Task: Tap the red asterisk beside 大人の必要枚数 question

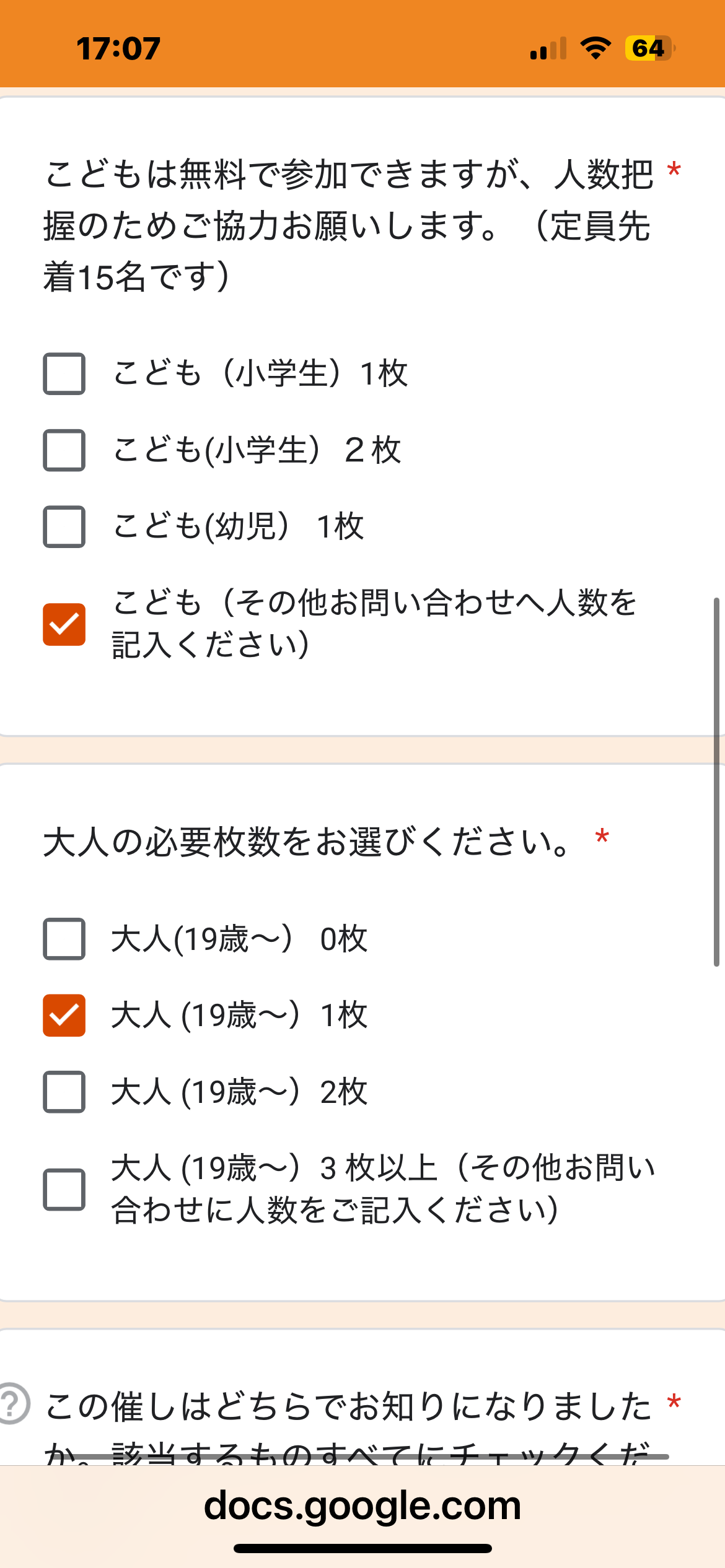Action: tap(602, 838)
